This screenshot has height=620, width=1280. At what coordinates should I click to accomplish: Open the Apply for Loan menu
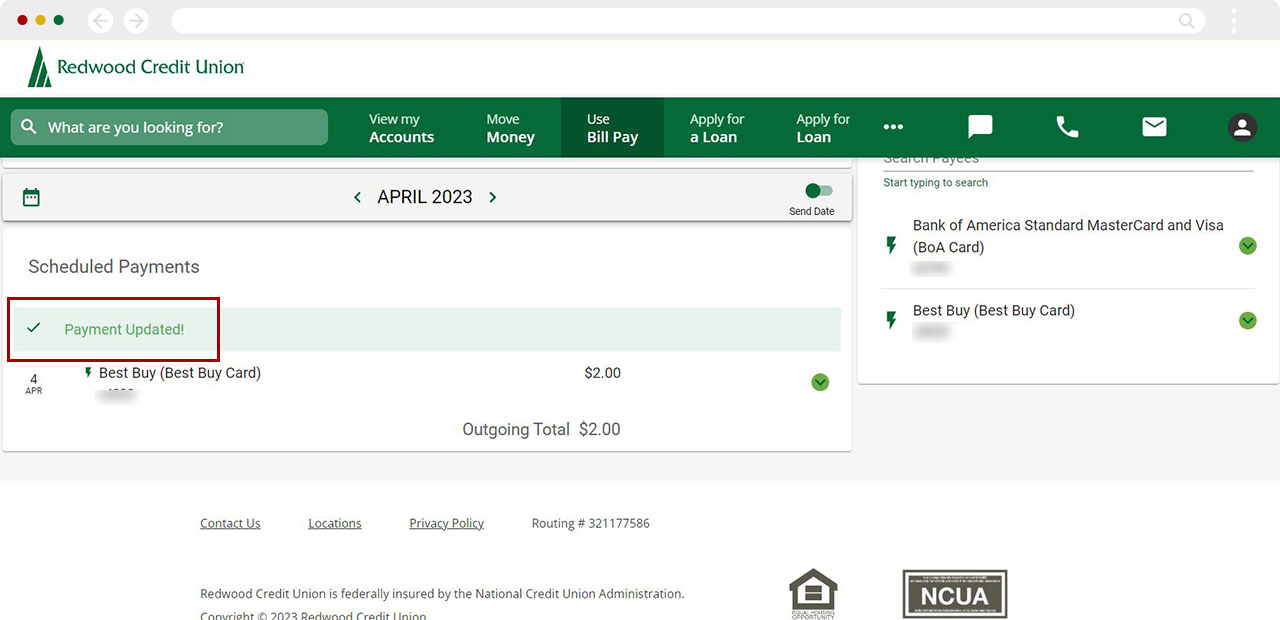(822, 128)
